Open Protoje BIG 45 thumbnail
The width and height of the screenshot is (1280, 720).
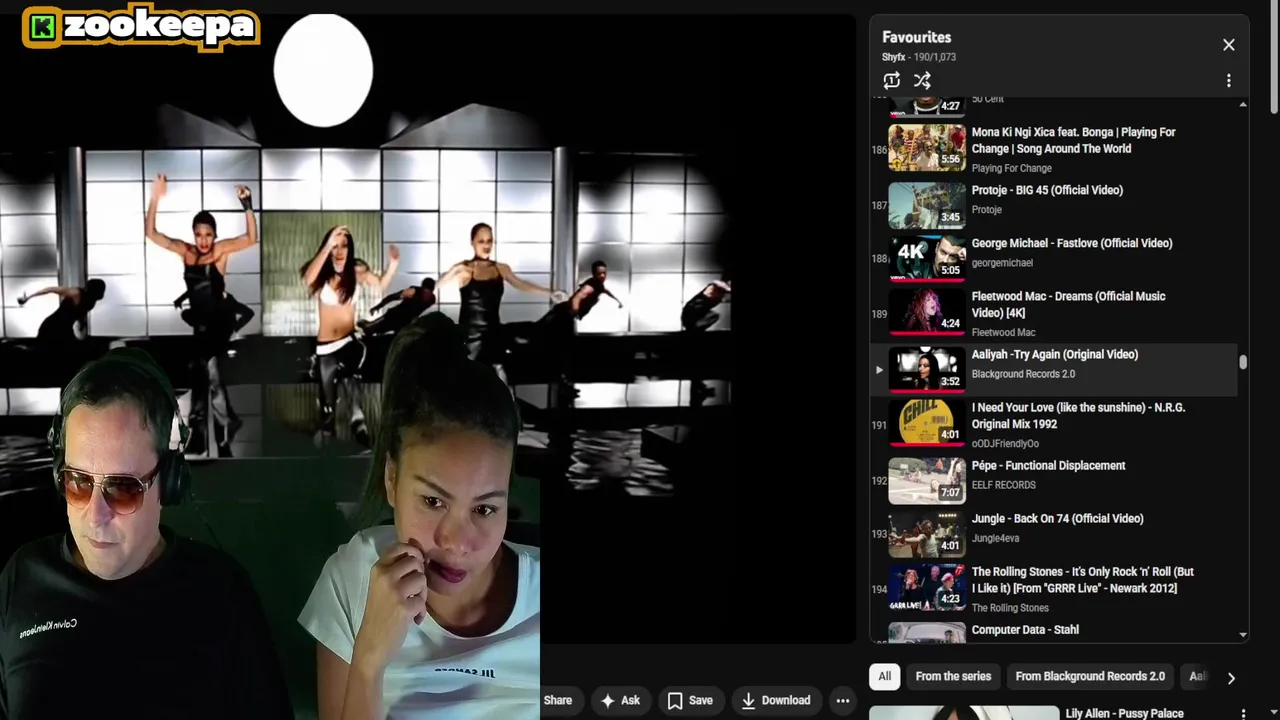(927, 205)
